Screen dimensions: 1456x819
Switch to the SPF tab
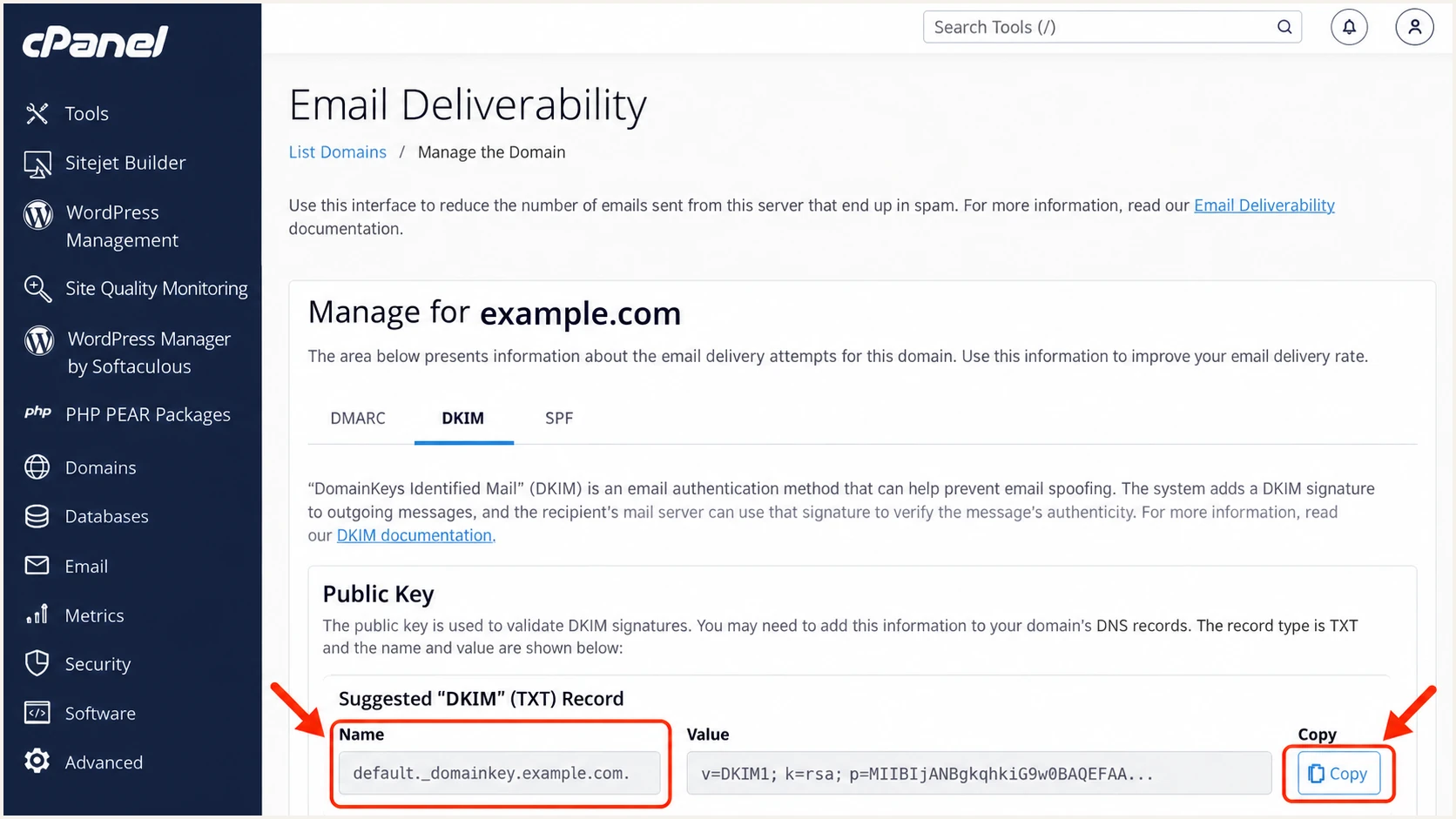[x=559, y=419]
